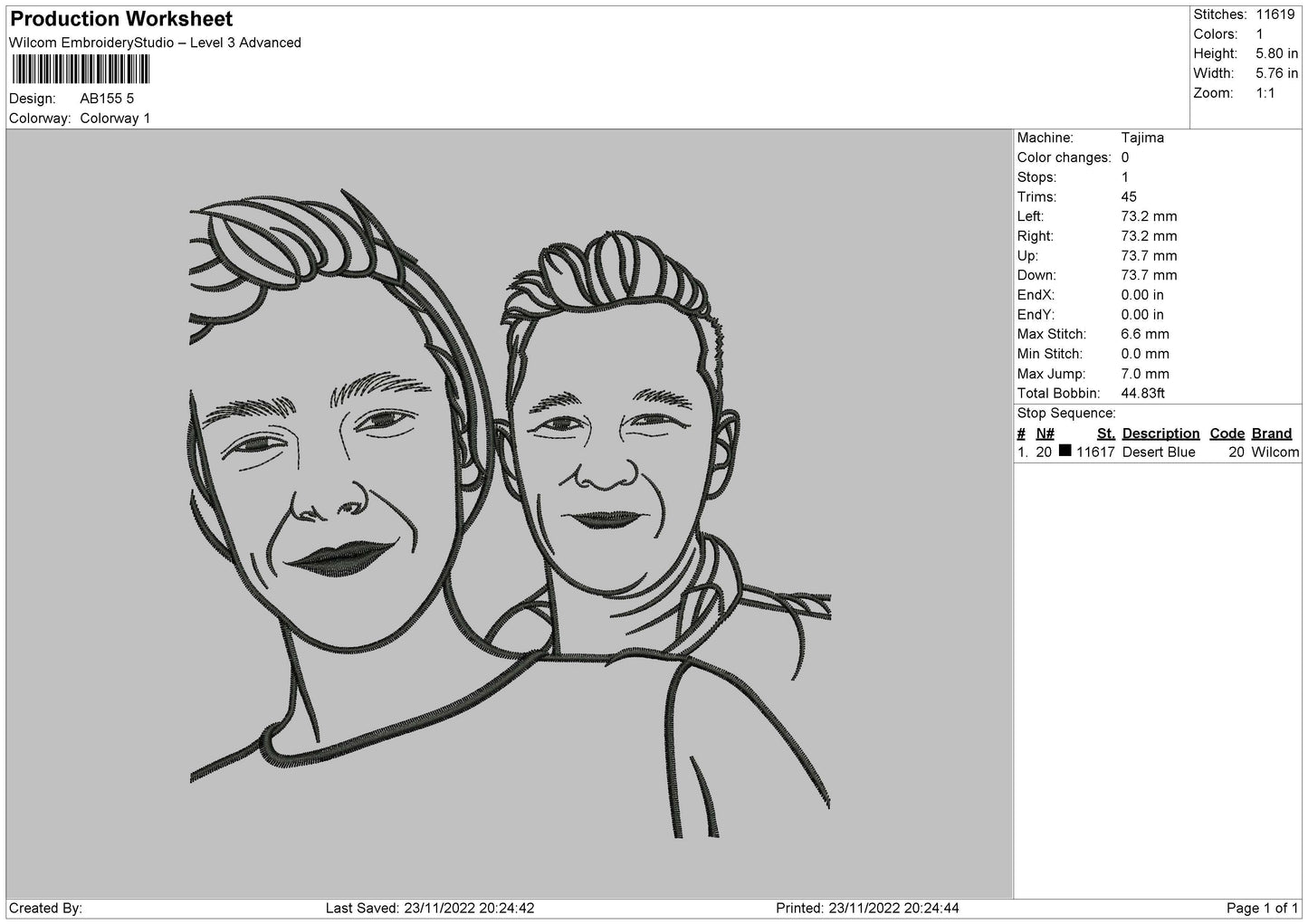The width and height of the screenshot is (1308, 924).
Task: Click the Brand column header
Action: pos(1272,433)
